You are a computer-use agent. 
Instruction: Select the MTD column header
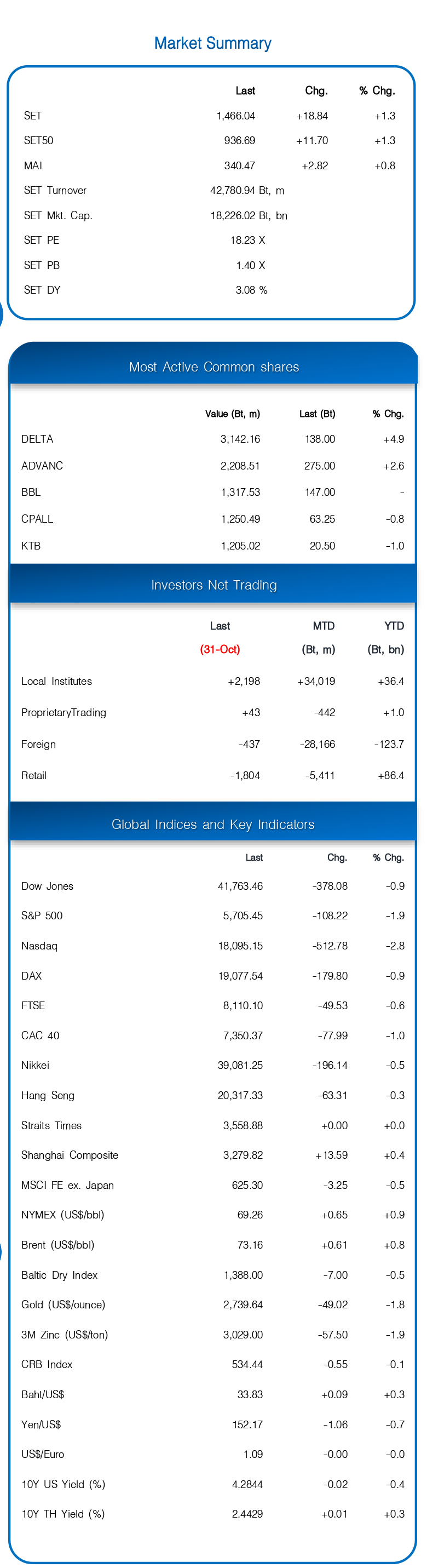click(x=324, y=626)
